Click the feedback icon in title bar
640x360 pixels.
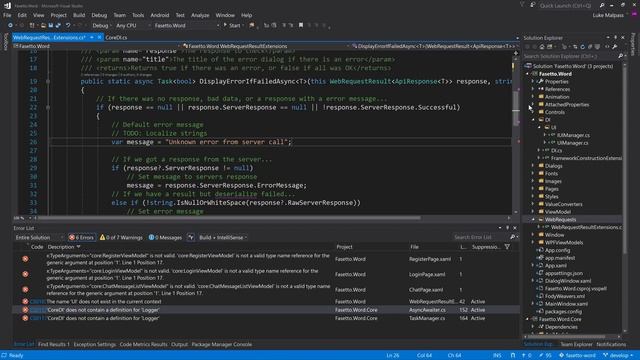(533, 5)
